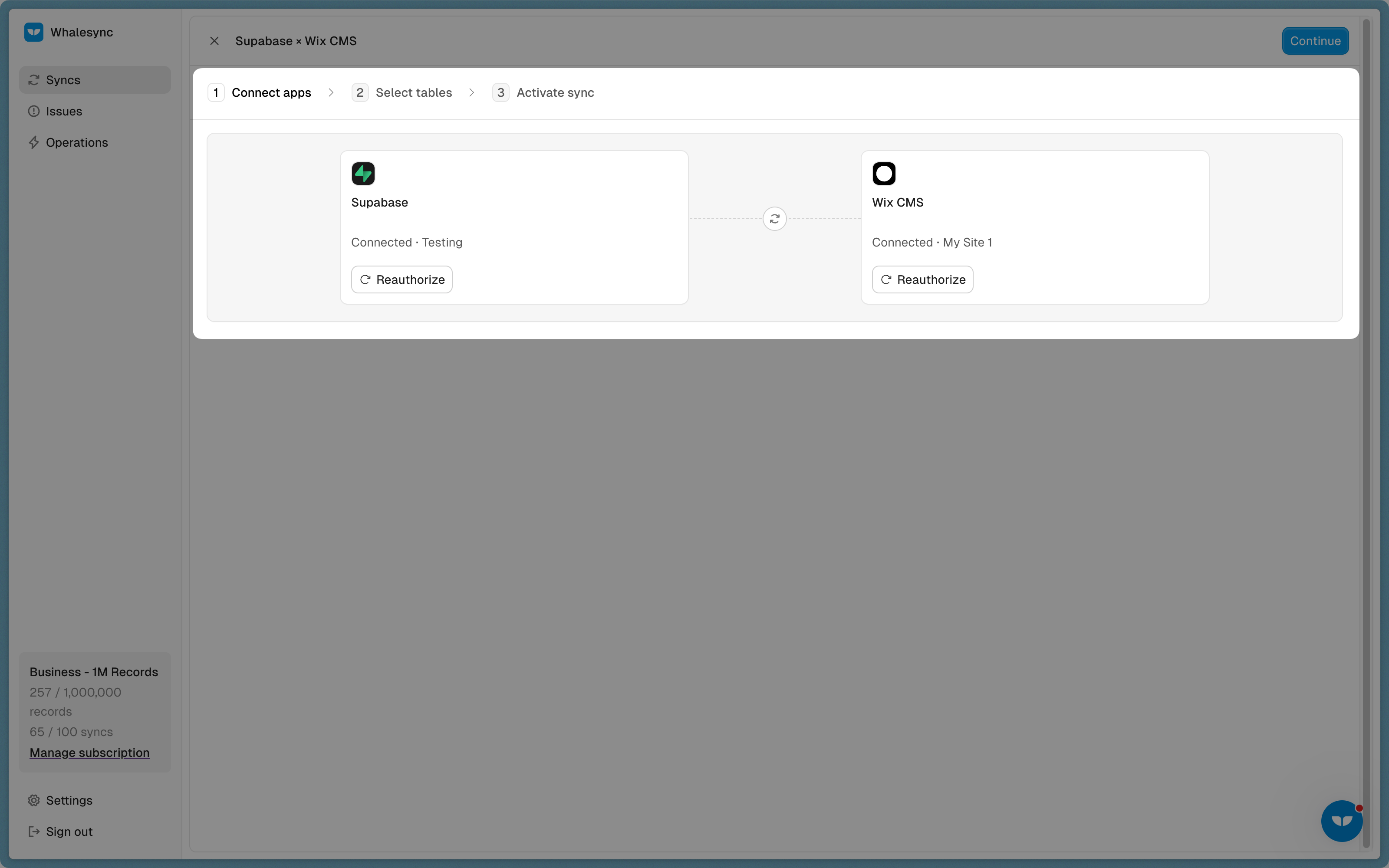Click the sync arrows icon between apps
The width and height of the screenshot is (1389, 868).
click(774, 219)
